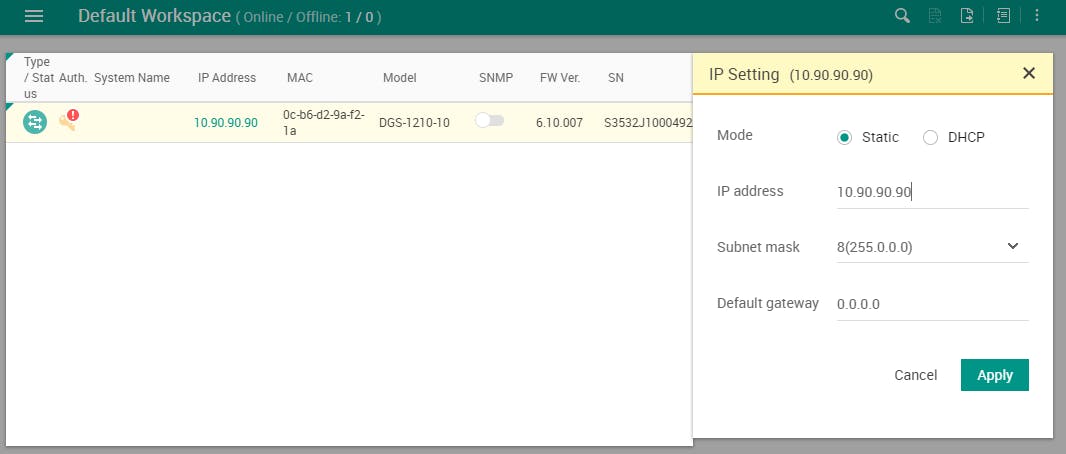
Task: Click the Model column header
Action: coord(399,77)
